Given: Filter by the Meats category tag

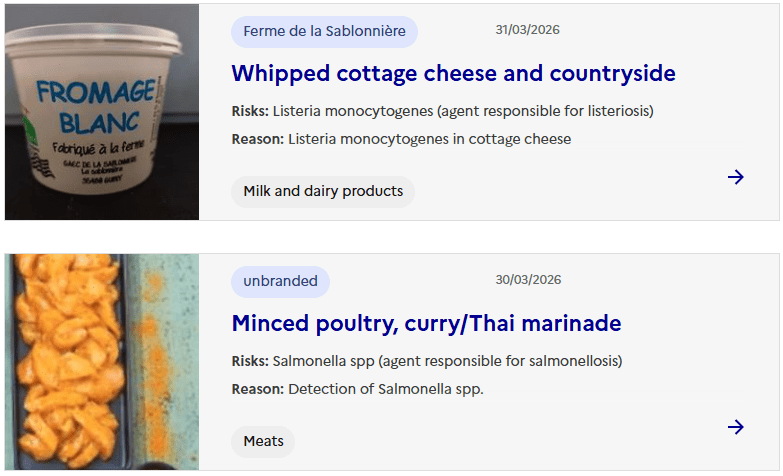Looking at the screenshot, I should point(263,441).
